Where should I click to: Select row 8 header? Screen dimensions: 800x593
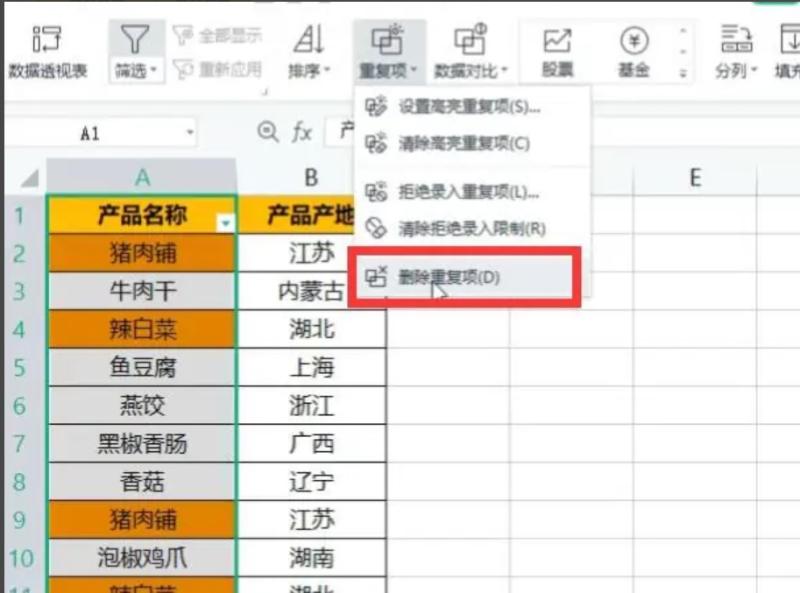point(19,482)
